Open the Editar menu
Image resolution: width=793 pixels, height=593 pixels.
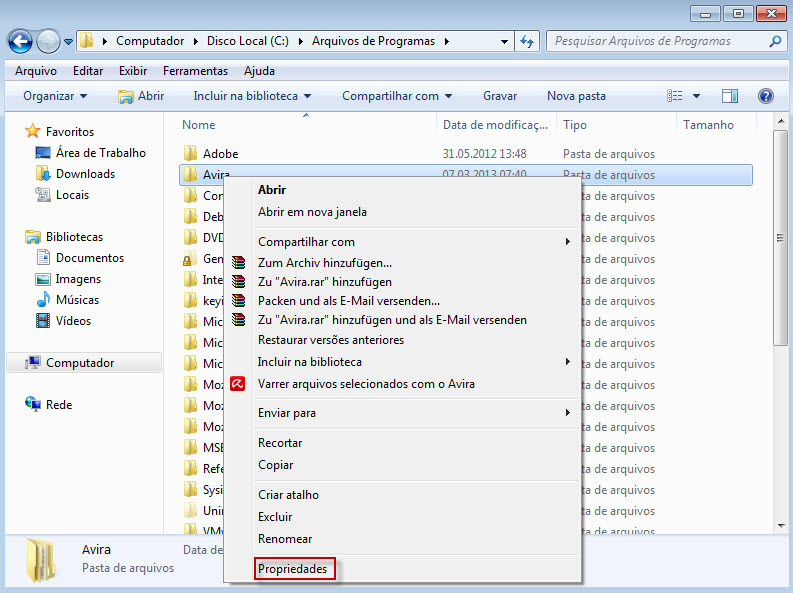click(x=88, y=71)
